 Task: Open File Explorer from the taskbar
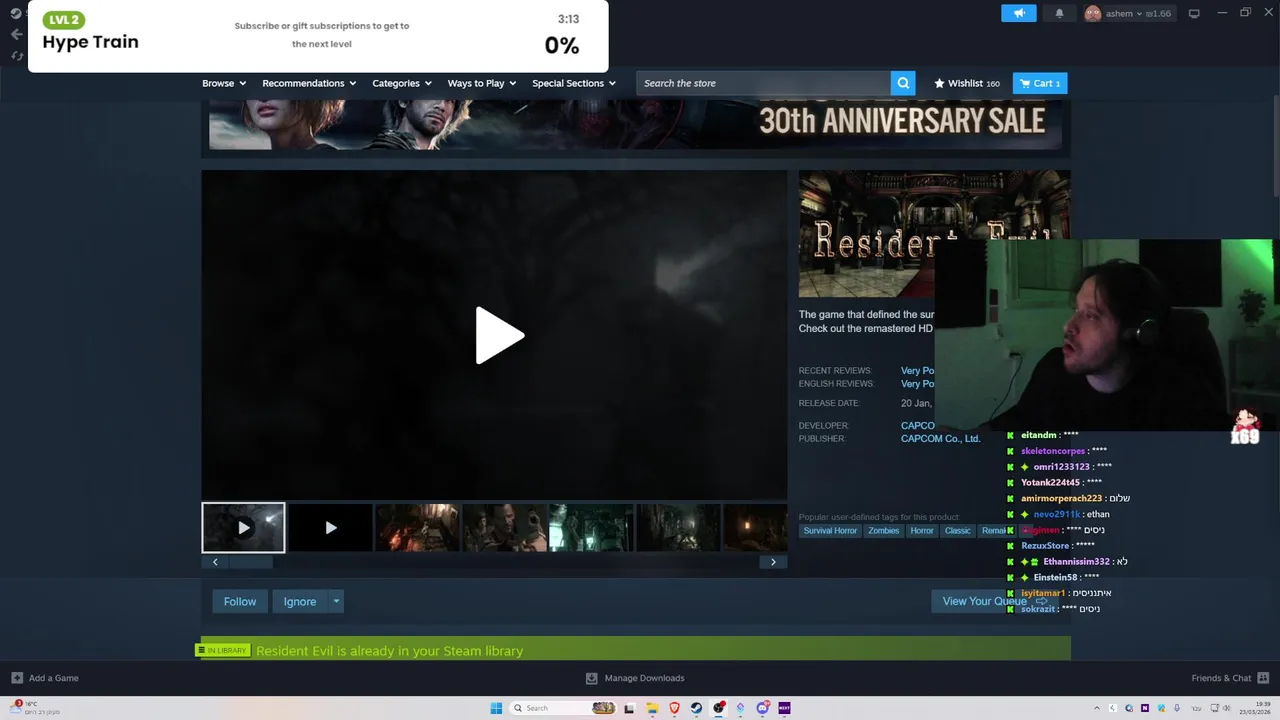point(652,708)
